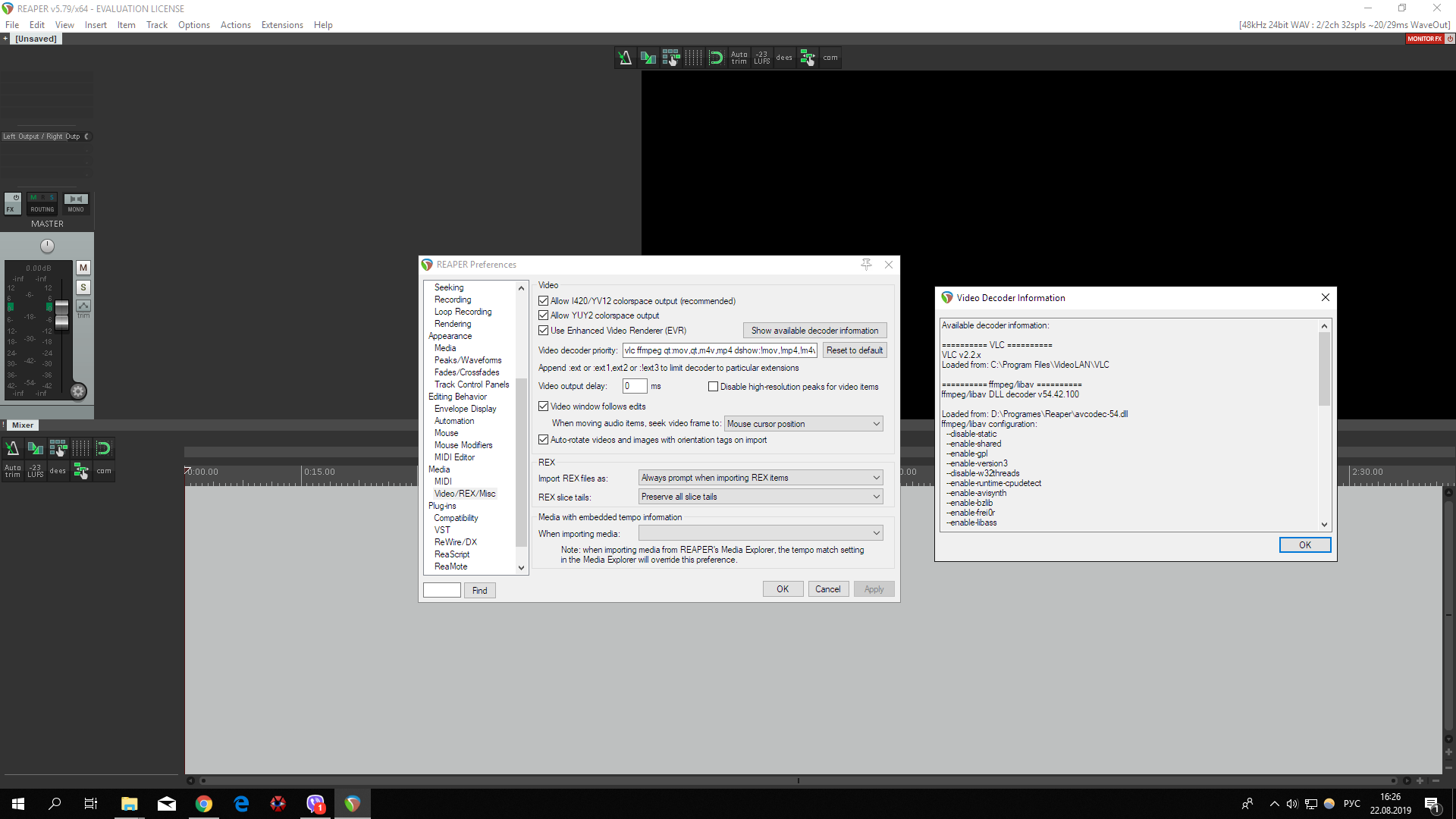
Task: Select Mouse Modifiers in preferences tree
Action: (463, 445)
